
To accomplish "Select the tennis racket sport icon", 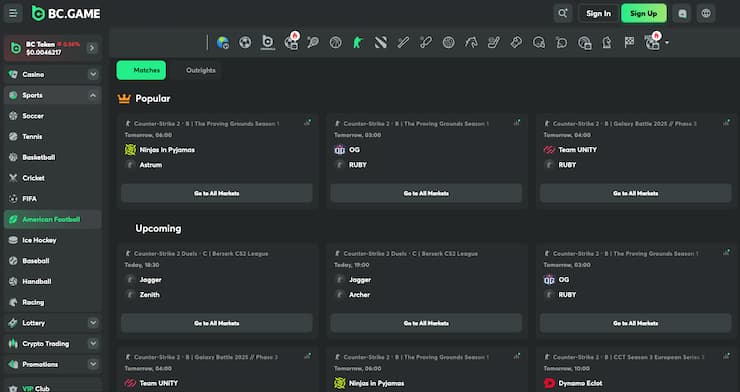I will coord(312,43).
